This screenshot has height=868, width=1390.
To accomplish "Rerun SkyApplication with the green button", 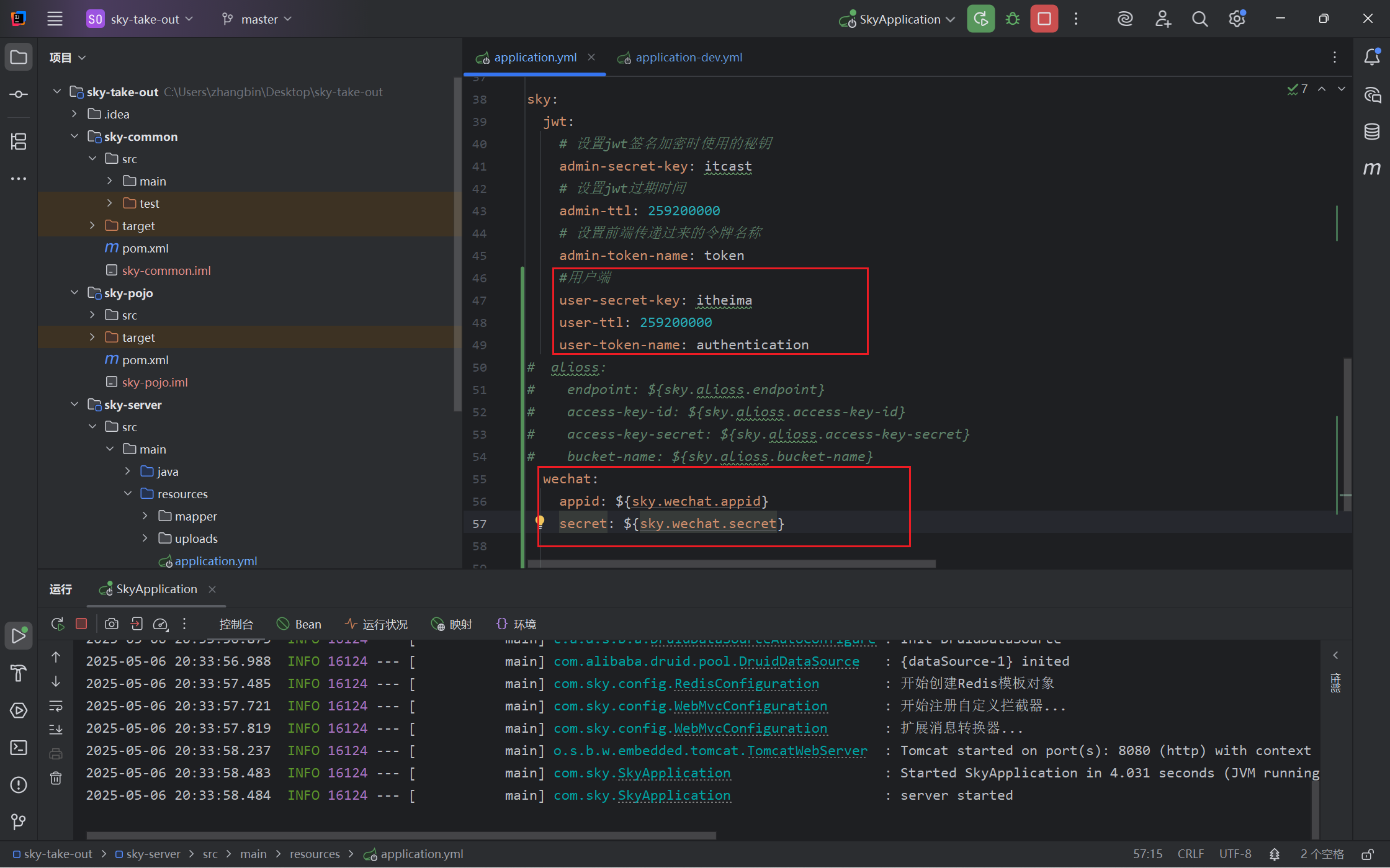I will (980, 19).
